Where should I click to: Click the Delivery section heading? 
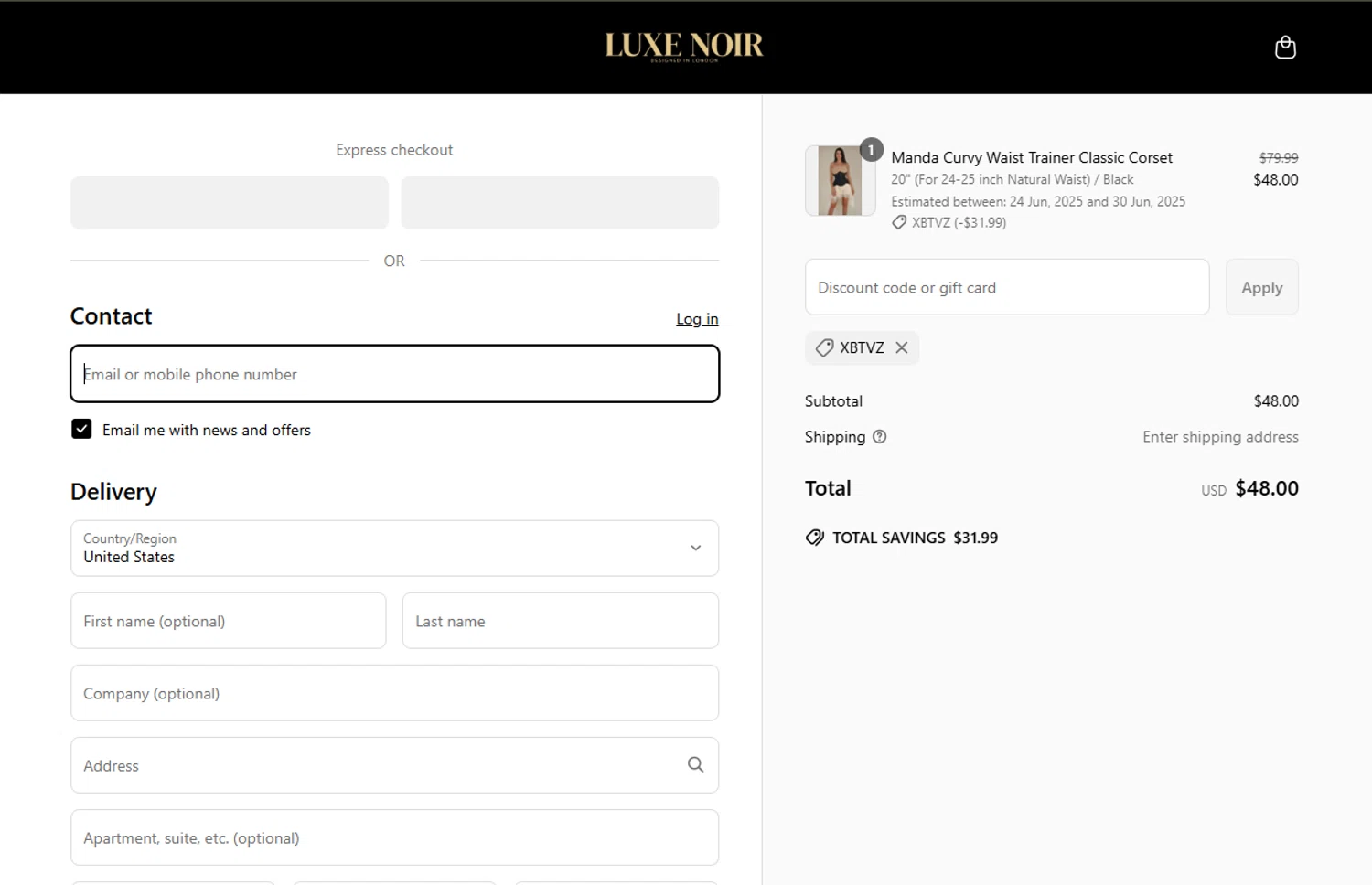pos(113,492)
